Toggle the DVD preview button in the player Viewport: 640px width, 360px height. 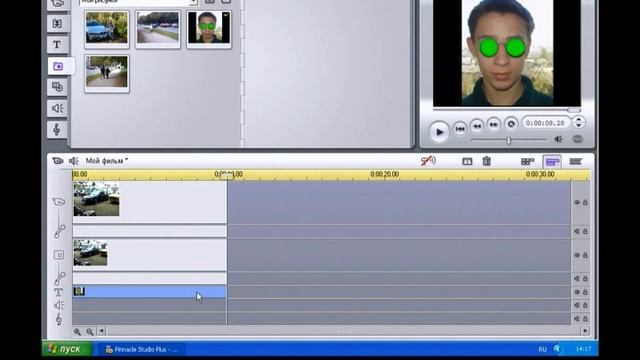coord(578,139)
